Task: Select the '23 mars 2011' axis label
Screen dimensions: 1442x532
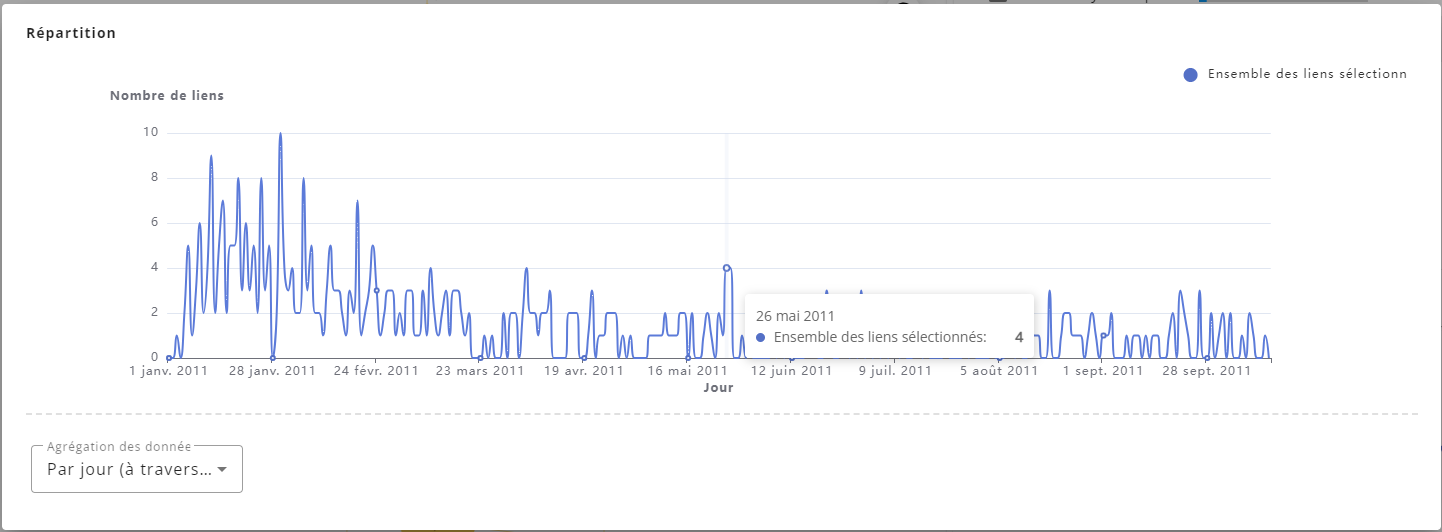Action: pyautogui.click(x=480, y=371)
